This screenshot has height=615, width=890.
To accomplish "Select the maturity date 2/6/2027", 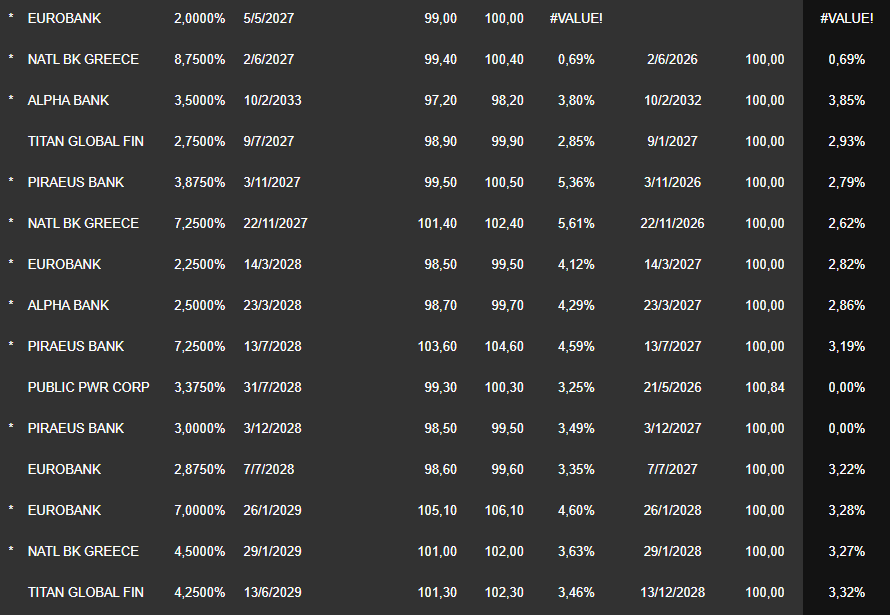I will [268, 59].
